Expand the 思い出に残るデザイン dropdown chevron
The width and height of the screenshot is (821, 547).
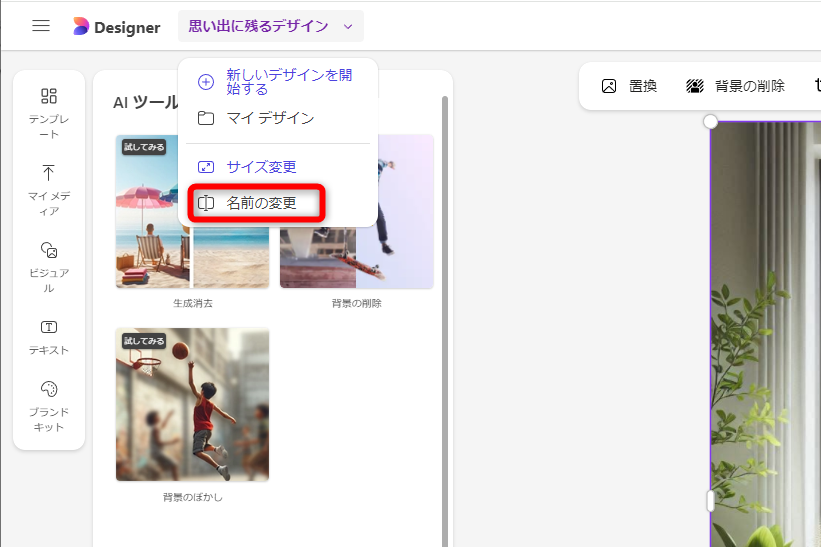(348, 27)
